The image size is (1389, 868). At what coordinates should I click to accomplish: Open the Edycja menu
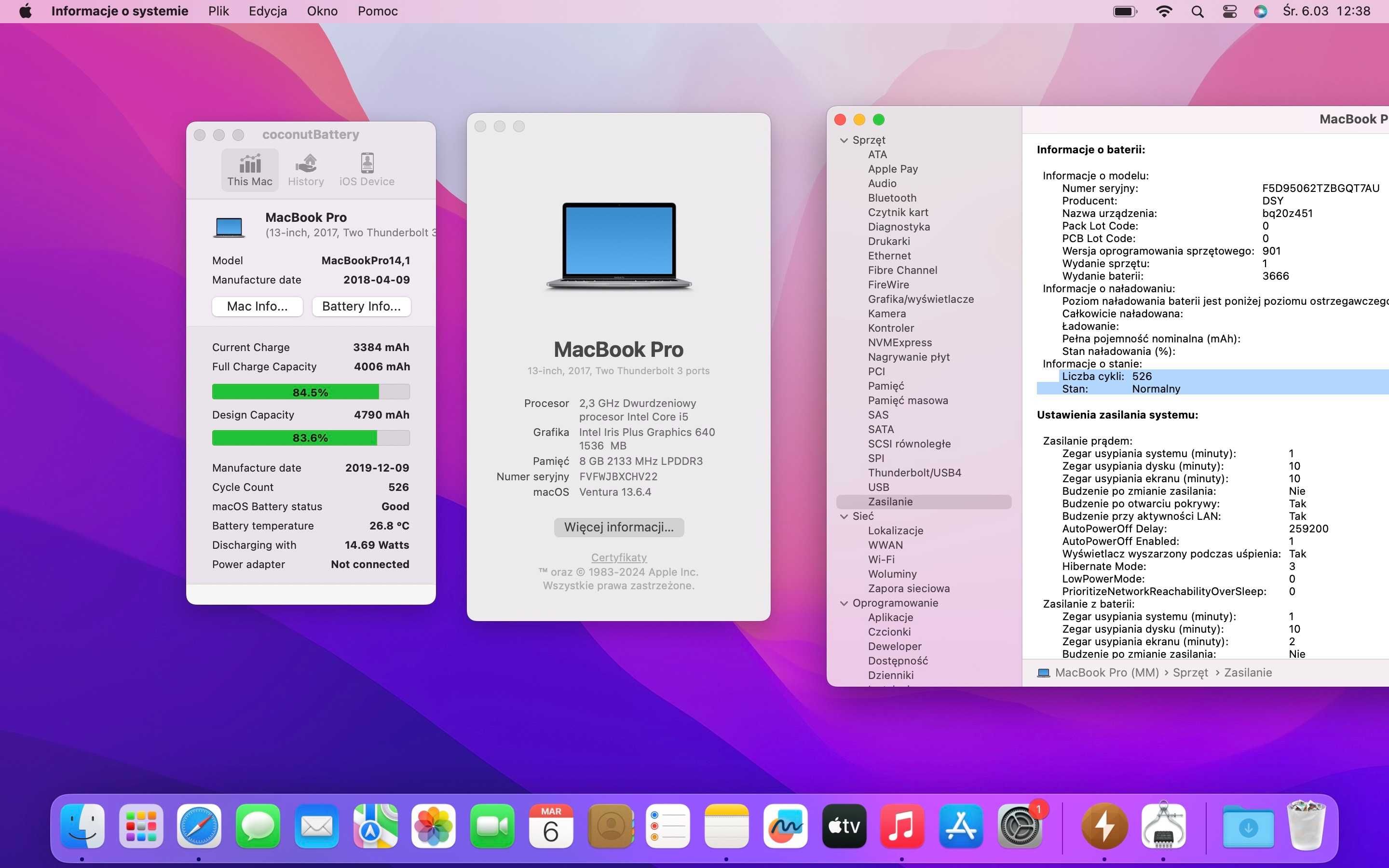pyautogui.click(x=268, y=11)
